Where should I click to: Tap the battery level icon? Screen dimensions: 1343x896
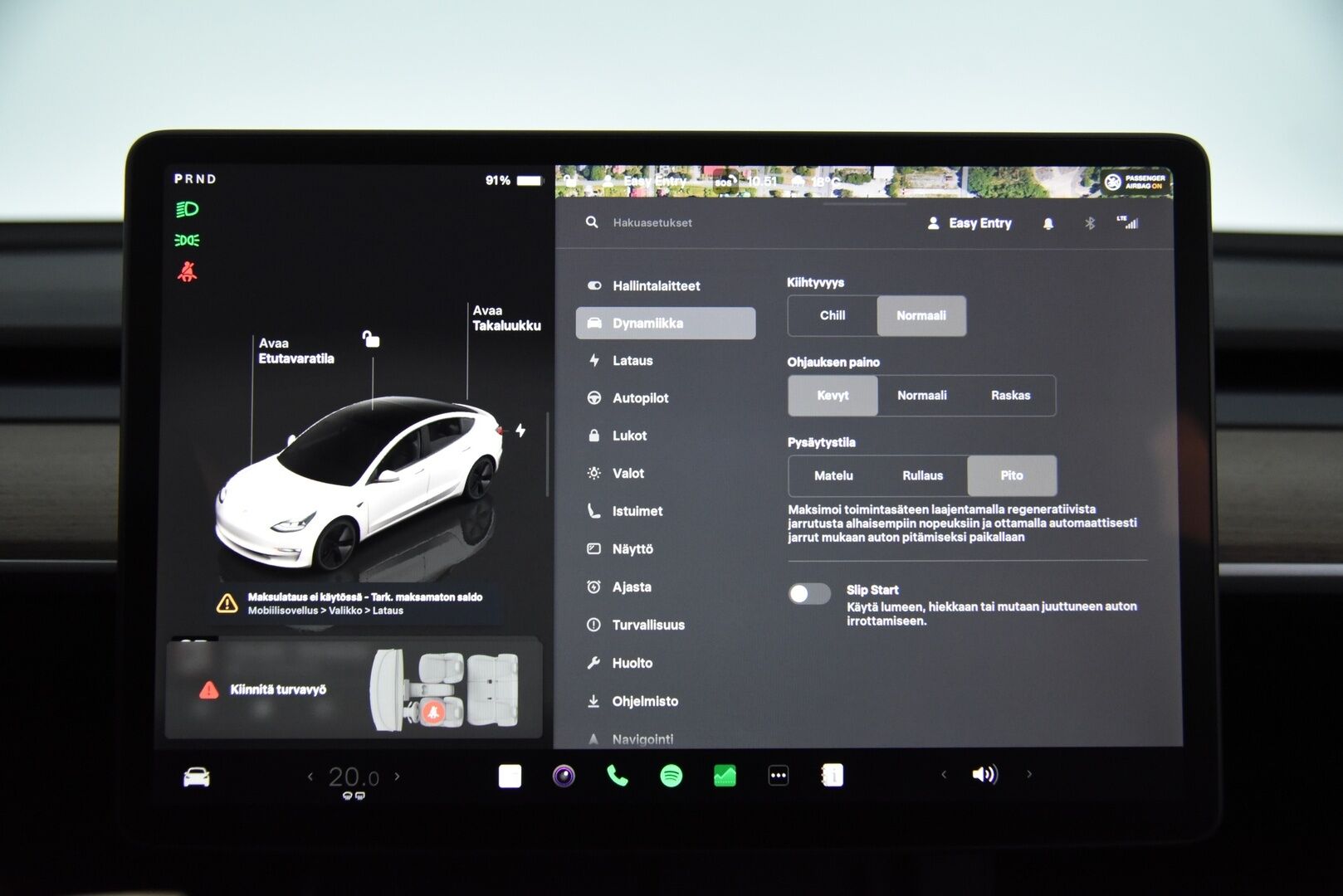click(530, 180)
